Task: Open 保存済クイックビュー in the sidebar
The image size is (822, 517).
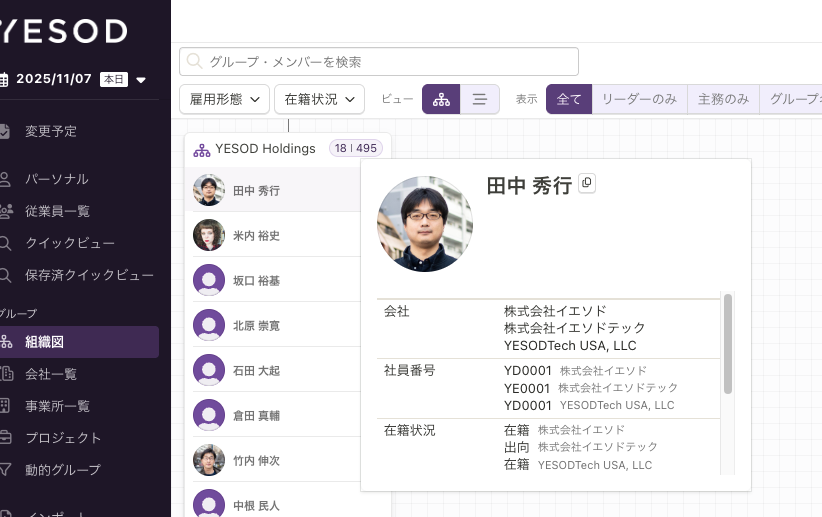Action: coord(89,275)
